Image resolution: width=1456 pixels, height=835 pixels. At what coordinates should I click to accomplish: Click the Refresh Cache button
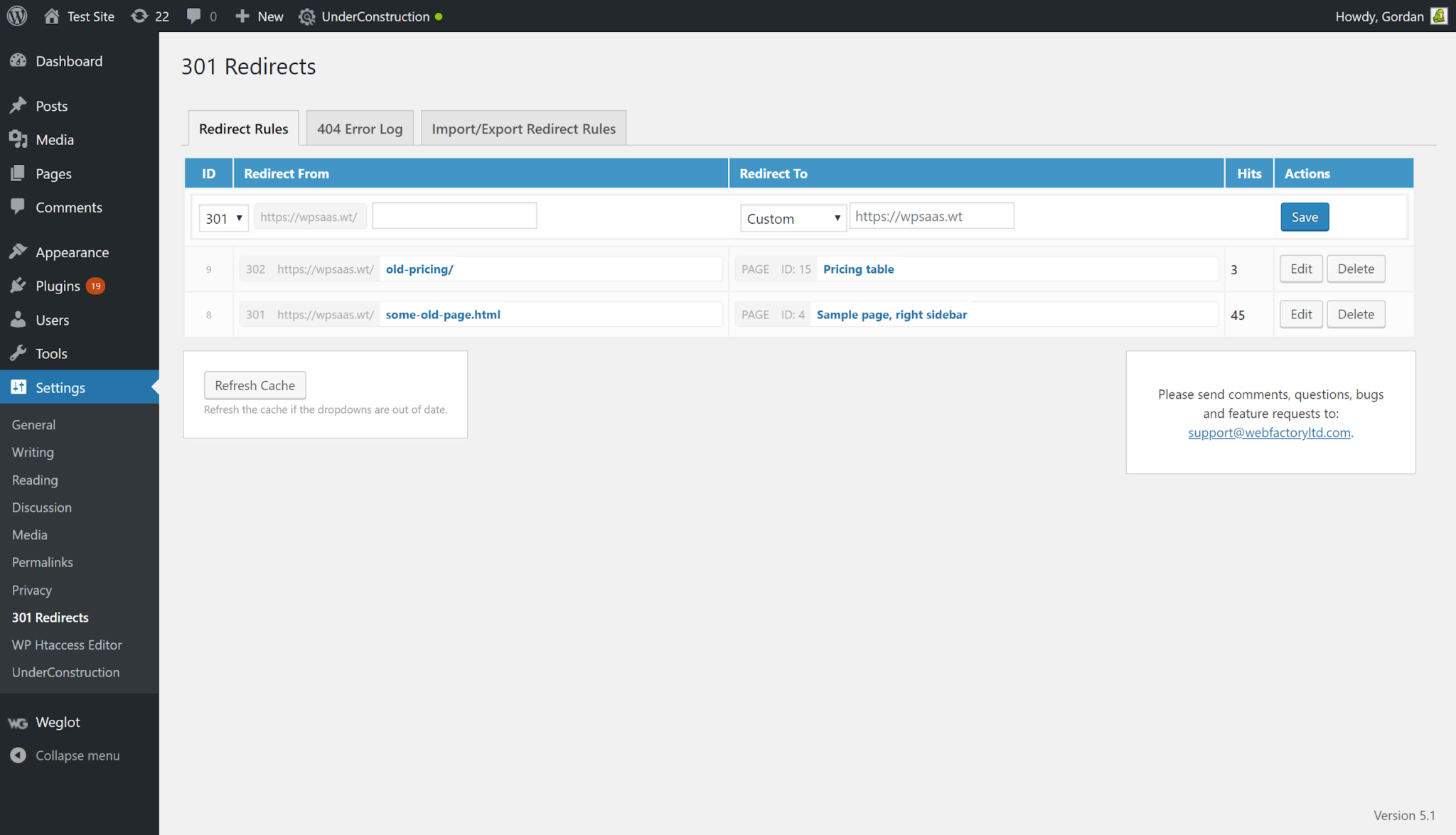(255, 385)
